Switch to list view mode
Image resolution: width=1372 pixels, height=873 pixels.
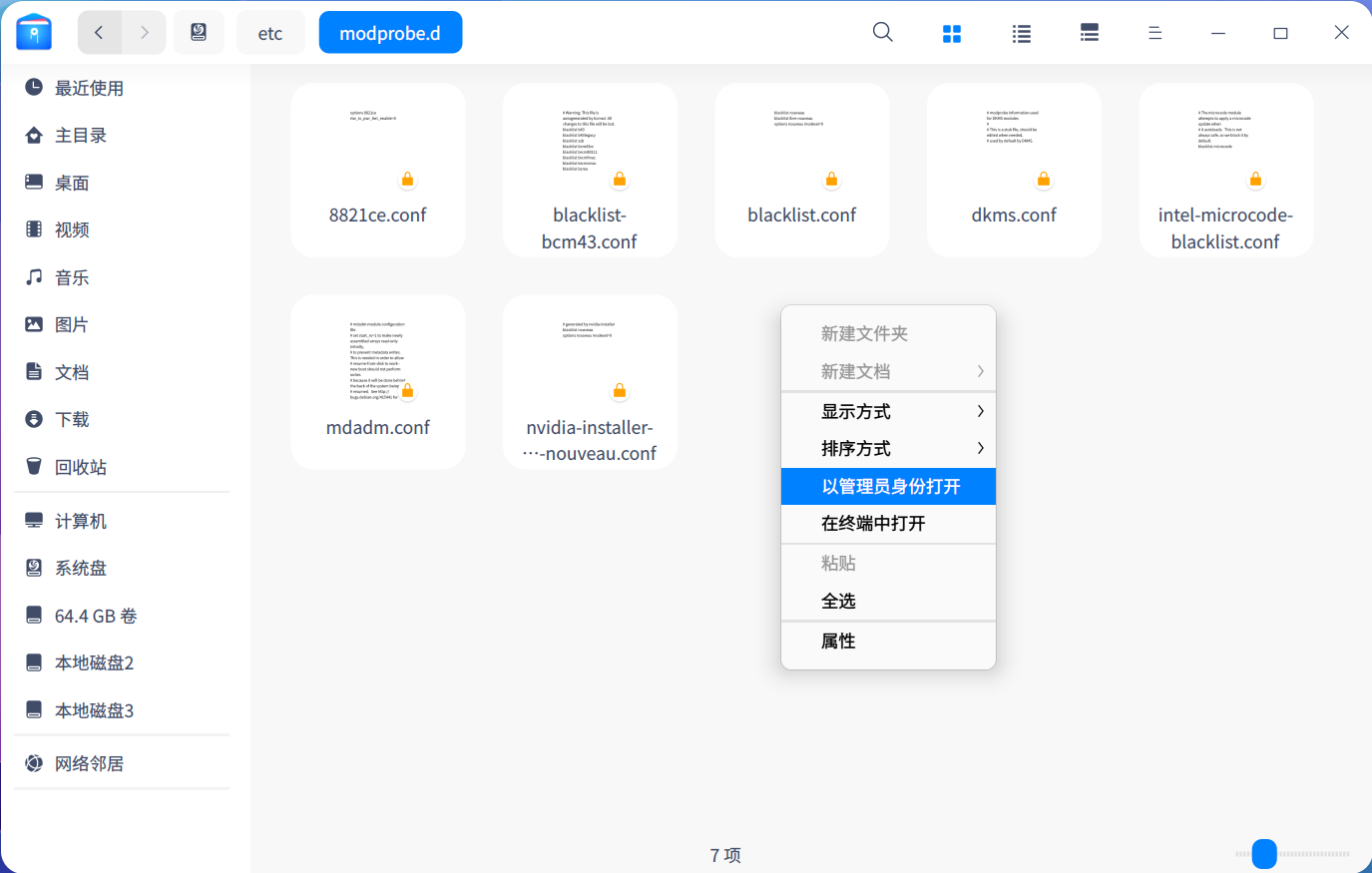[1021, 32]
